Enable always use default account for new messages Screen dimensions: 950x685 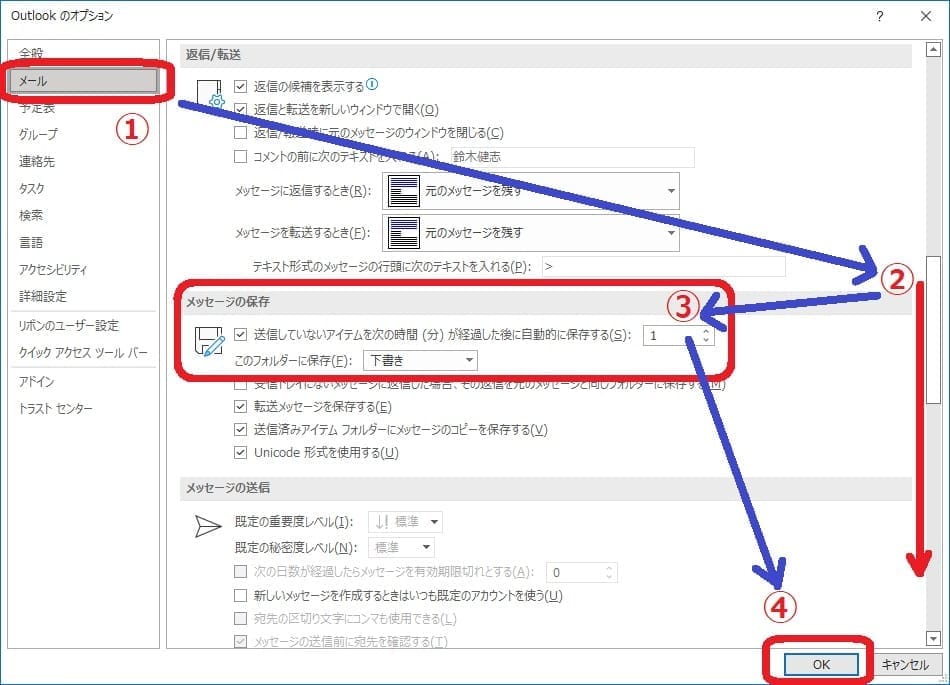pyautogui.click(x=241, y=595)
